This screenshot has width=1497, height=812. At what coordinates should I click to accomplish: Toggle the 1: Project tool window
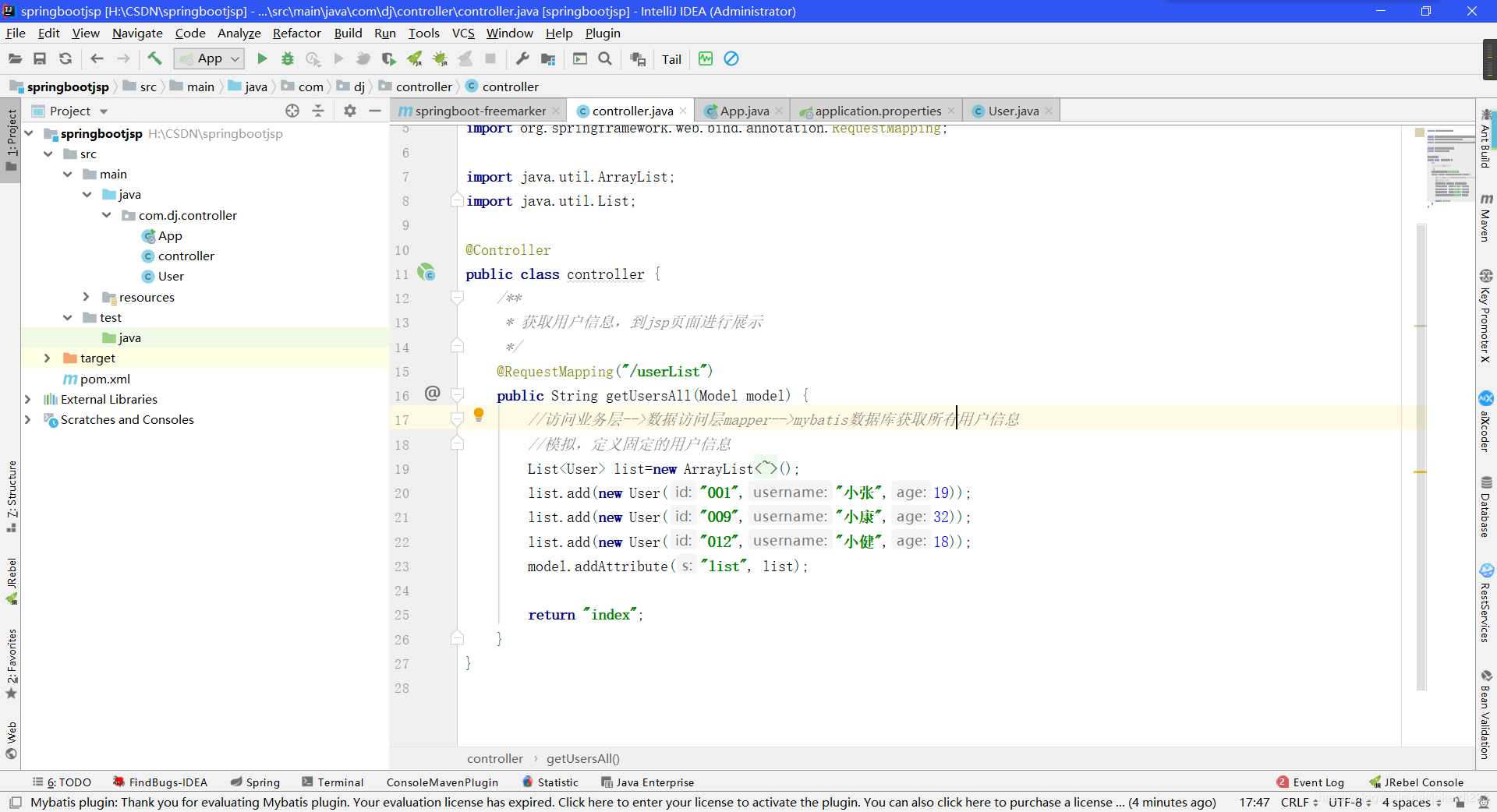click(x=11, y=140)
